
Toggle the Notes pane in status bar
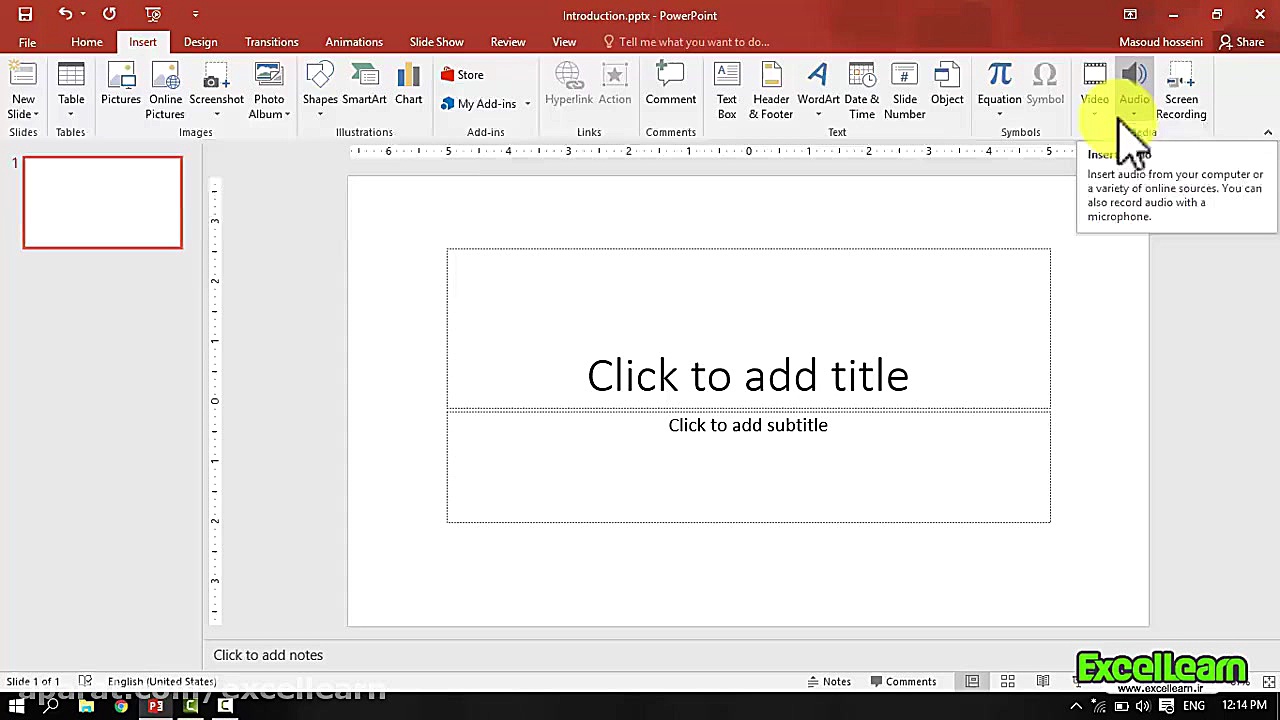(829, 681)
